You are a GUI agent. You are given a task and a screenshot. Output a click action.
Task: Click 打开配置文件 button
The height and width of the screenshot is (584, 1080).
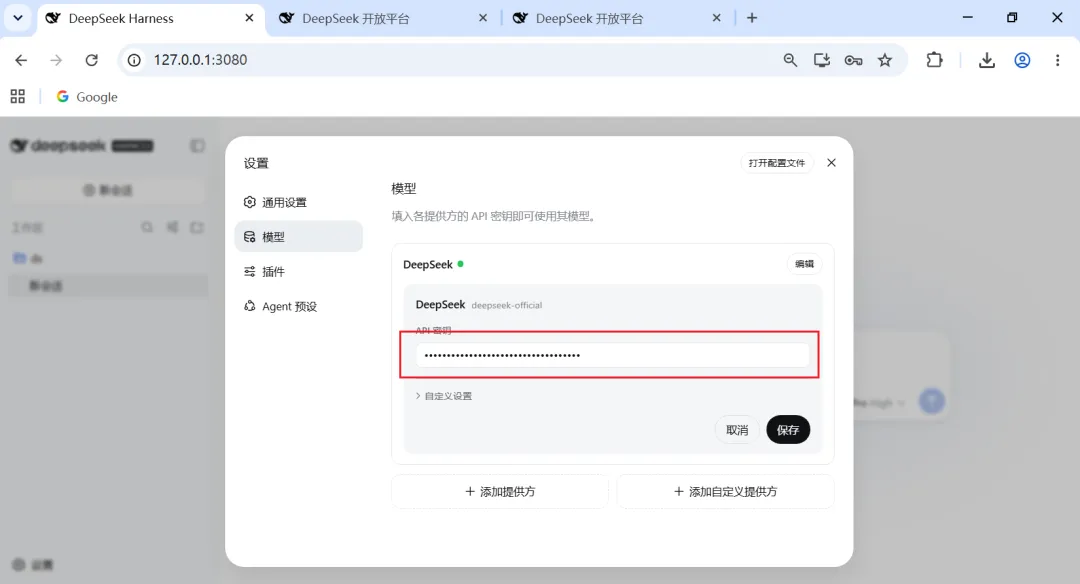click(777, 163)
